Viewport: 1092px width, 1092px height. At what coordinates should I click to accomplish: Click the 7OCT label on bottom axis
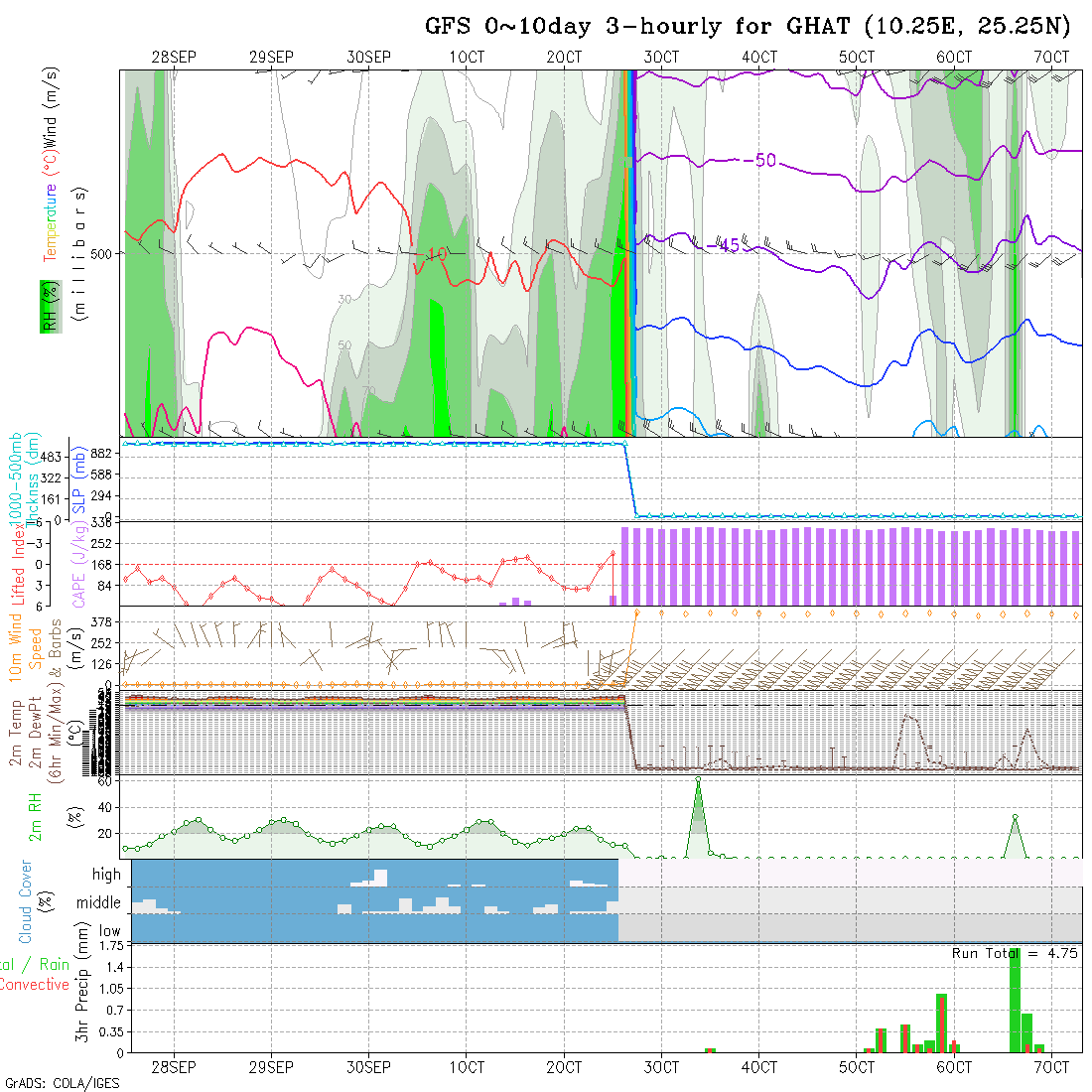tap(1050, 1067)
